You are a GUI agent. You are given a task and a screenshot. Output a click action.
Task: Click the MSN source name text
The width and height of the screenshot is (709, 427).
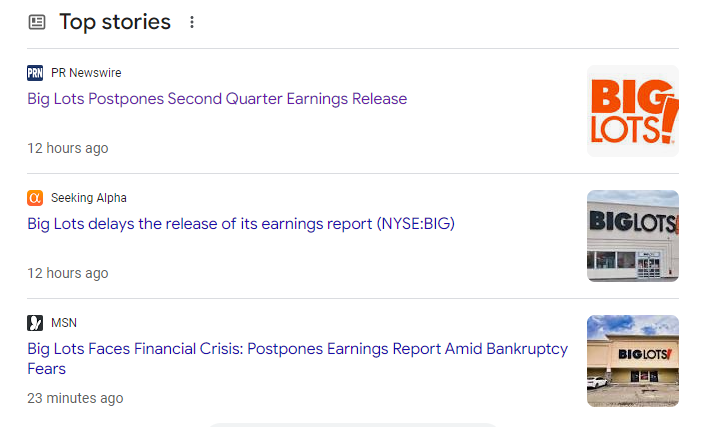[x=64, y=323]
